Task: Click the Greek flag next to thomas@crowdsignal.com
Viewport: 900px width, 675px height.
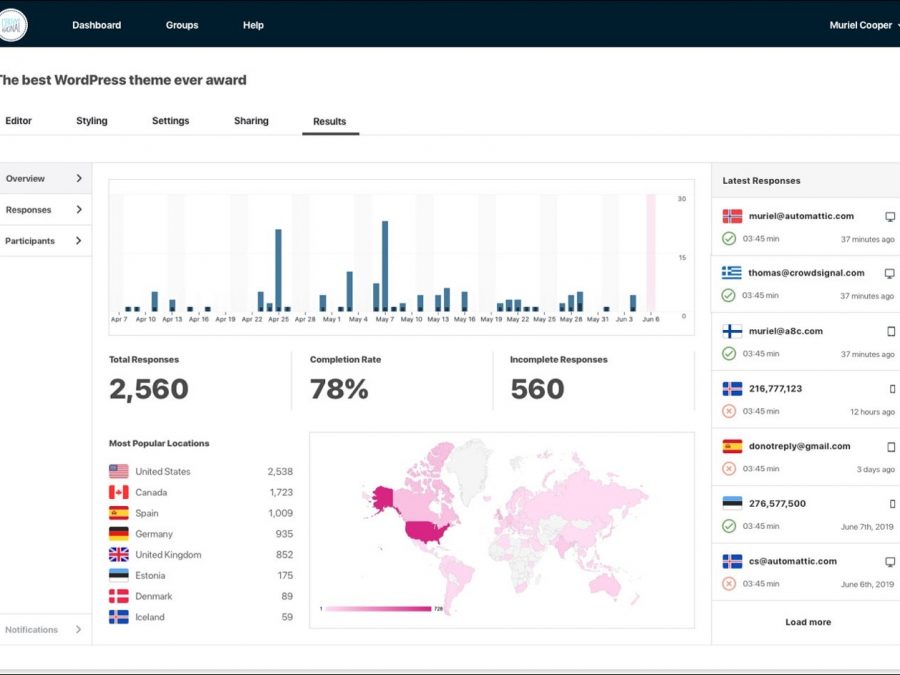Action: [732, 273]
